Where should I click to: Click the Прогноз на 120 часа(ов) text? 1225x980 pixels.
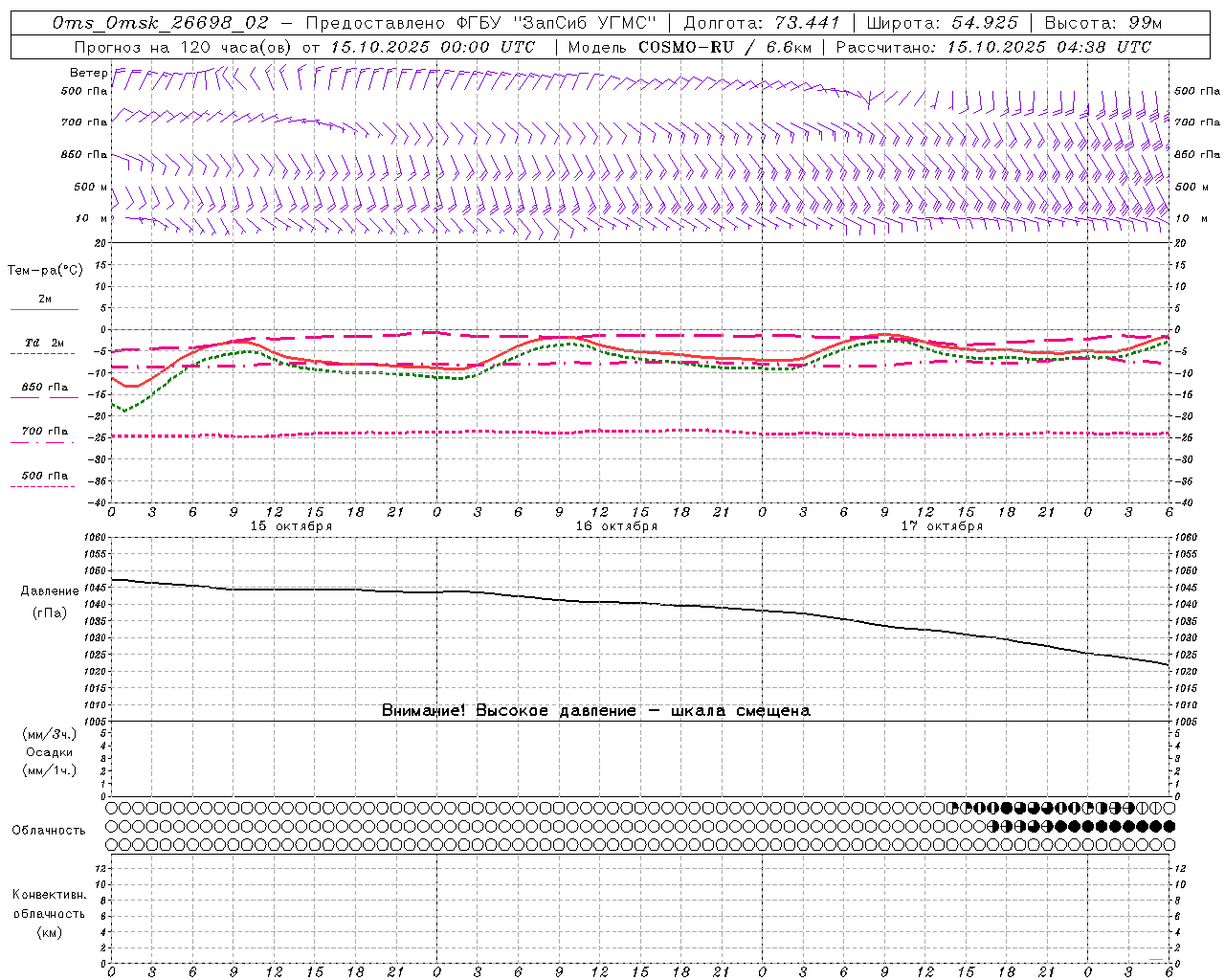pos(184,47)
